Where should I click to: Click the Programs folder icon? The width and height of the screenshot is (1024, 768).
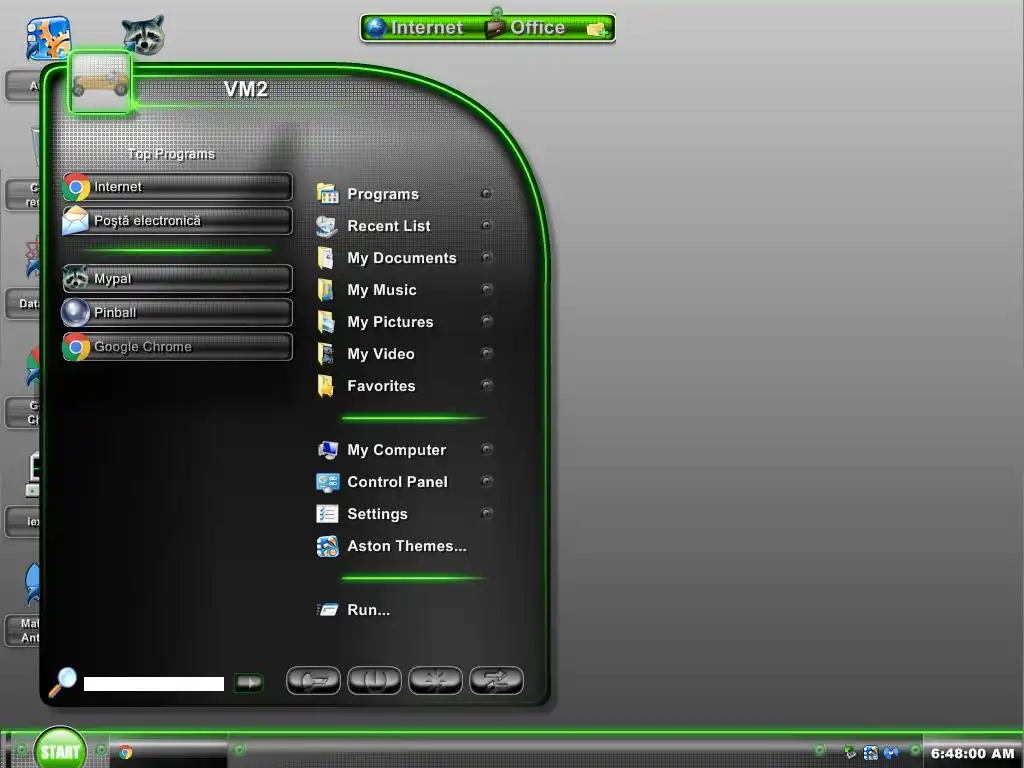pos(327,194)
